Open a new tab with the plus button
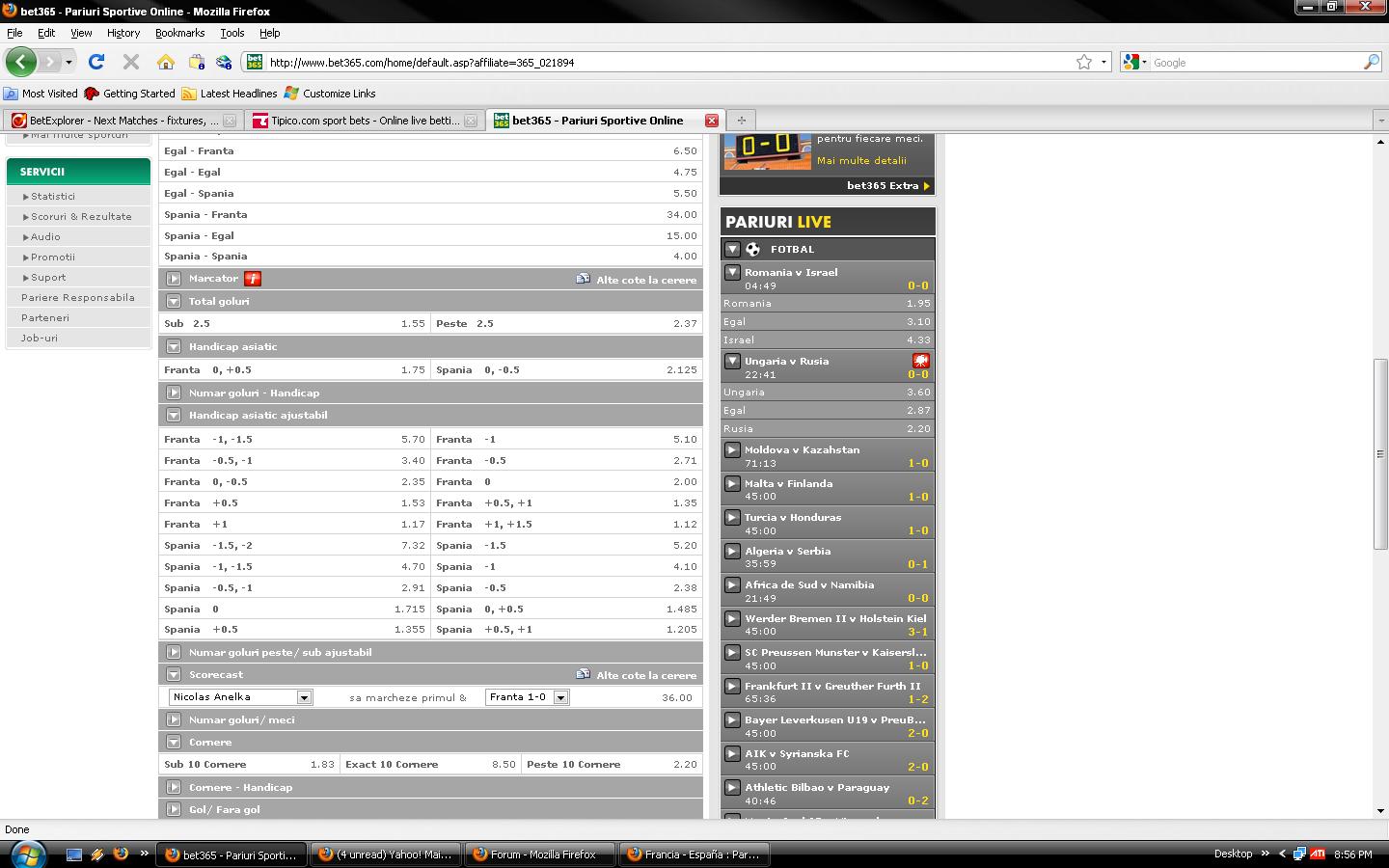 (741, 121)
